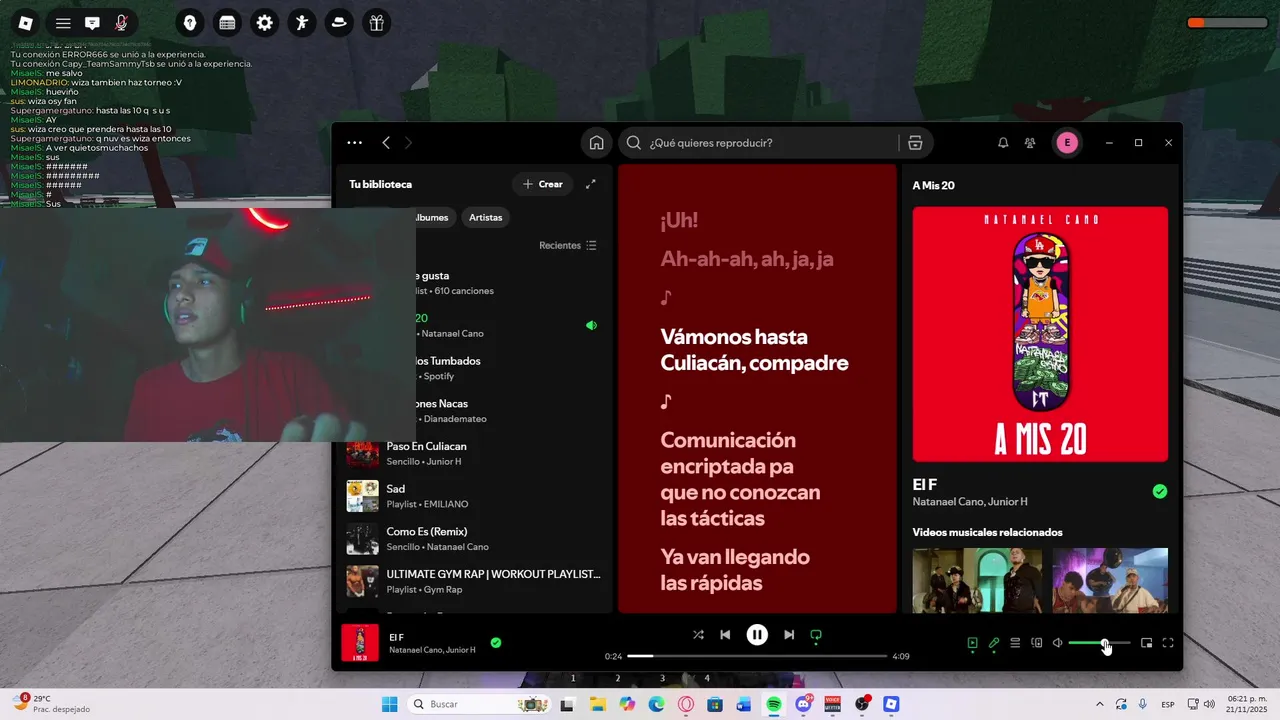Open File Explorer from the taskbar
Image resolution: width=1280 pixels, height=720 pixels.
pos(597,704)
